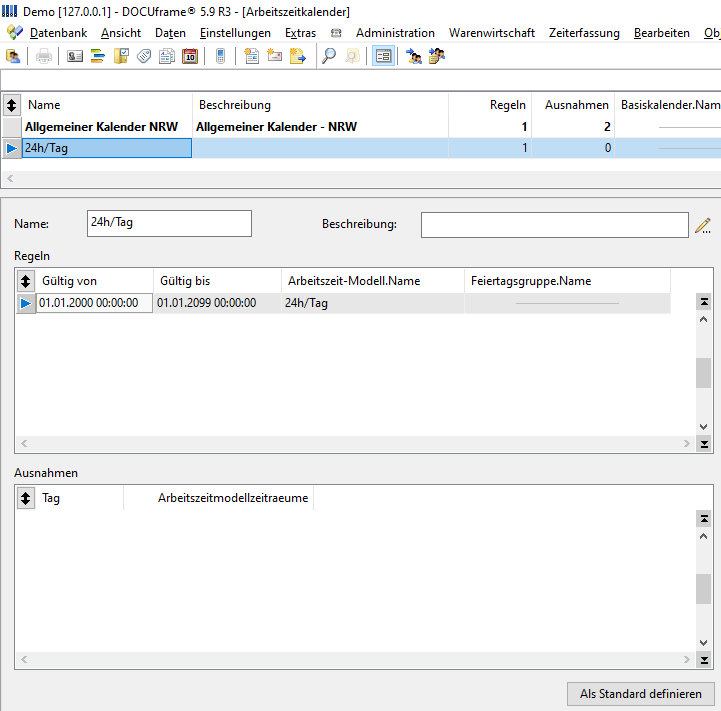721x711 pixels.
Task: Open the contact card icon
Action: 74,57
